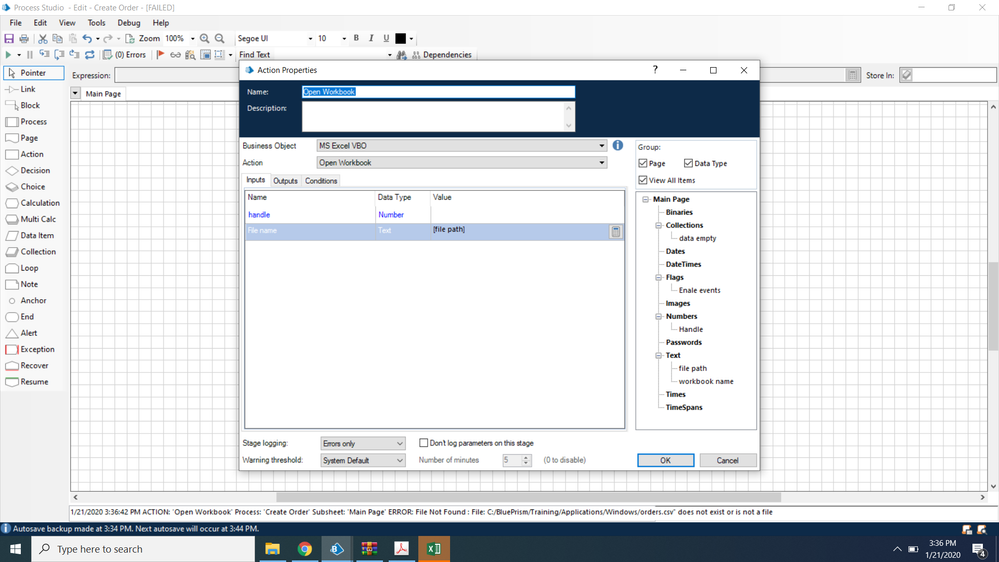Screen dimensions: 999x562
Task: Click the Save icon in toolbar
Action: pyautogui.click(x=9, y=39)
